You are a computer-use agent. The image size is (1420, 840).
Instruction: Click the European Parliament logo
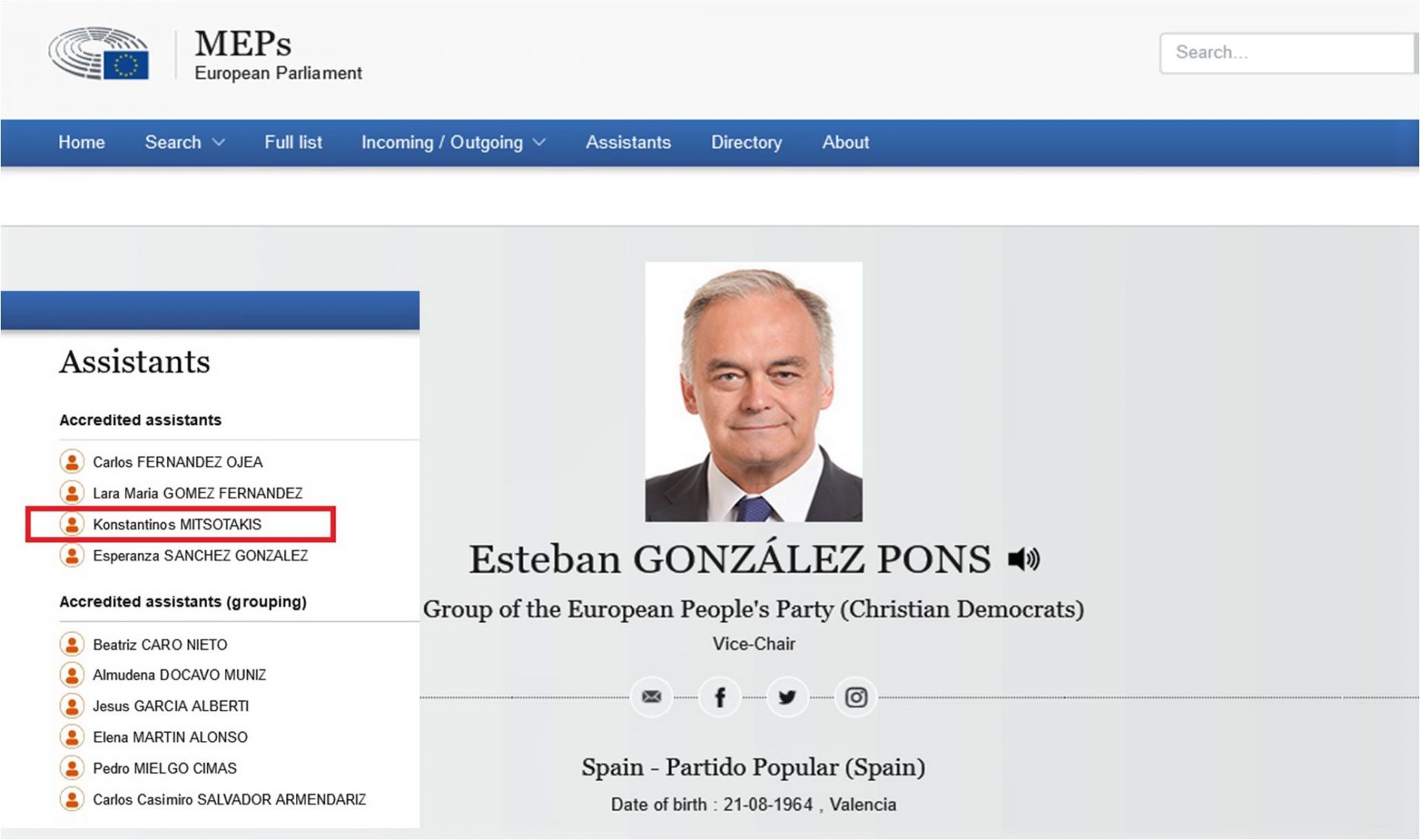click(99, 53)
